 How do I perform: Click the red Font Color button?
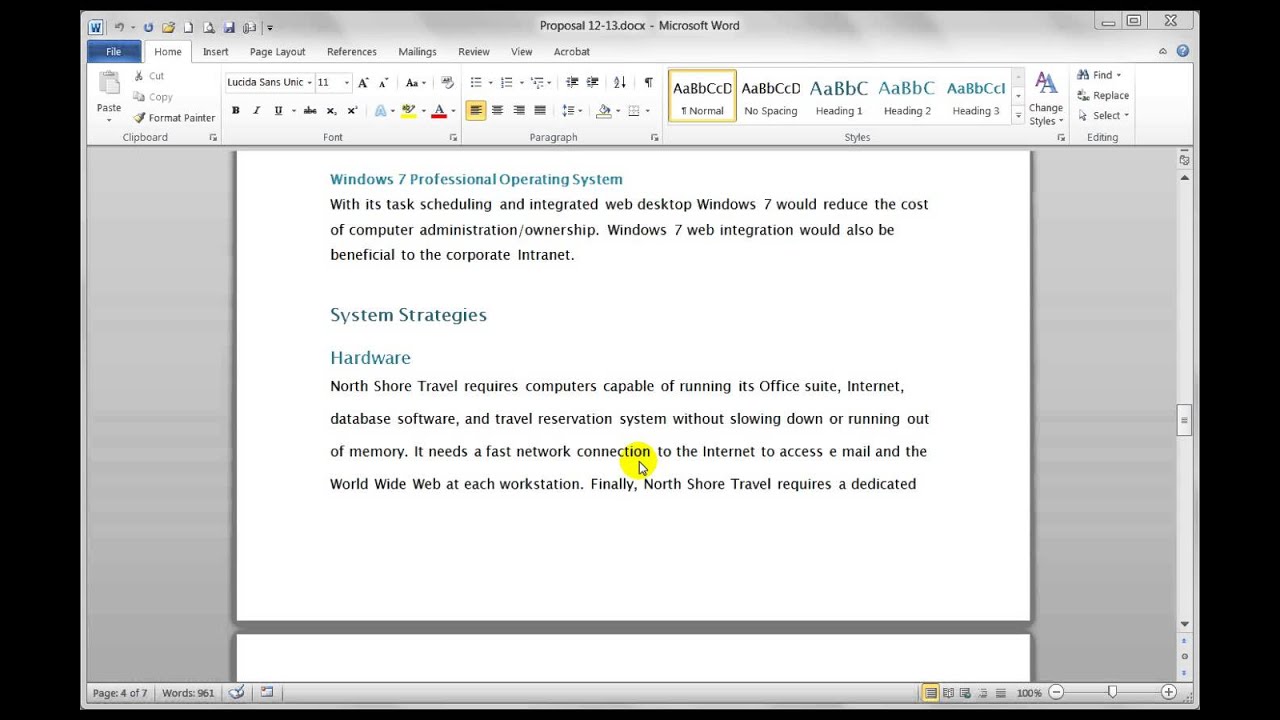(438, 111)
